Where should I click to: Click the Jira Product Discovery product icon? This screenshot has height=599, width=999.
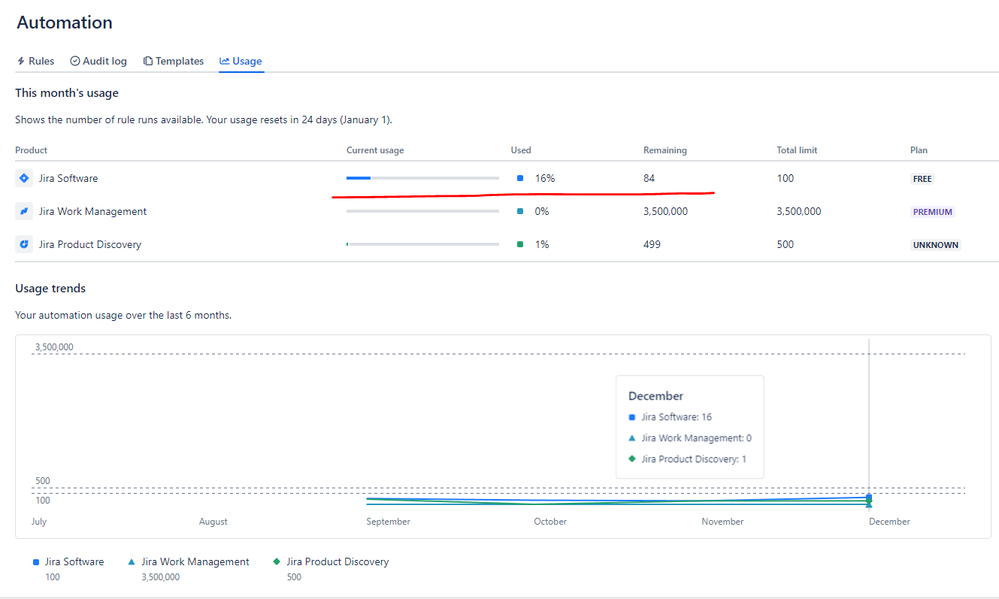click(24, 245)
